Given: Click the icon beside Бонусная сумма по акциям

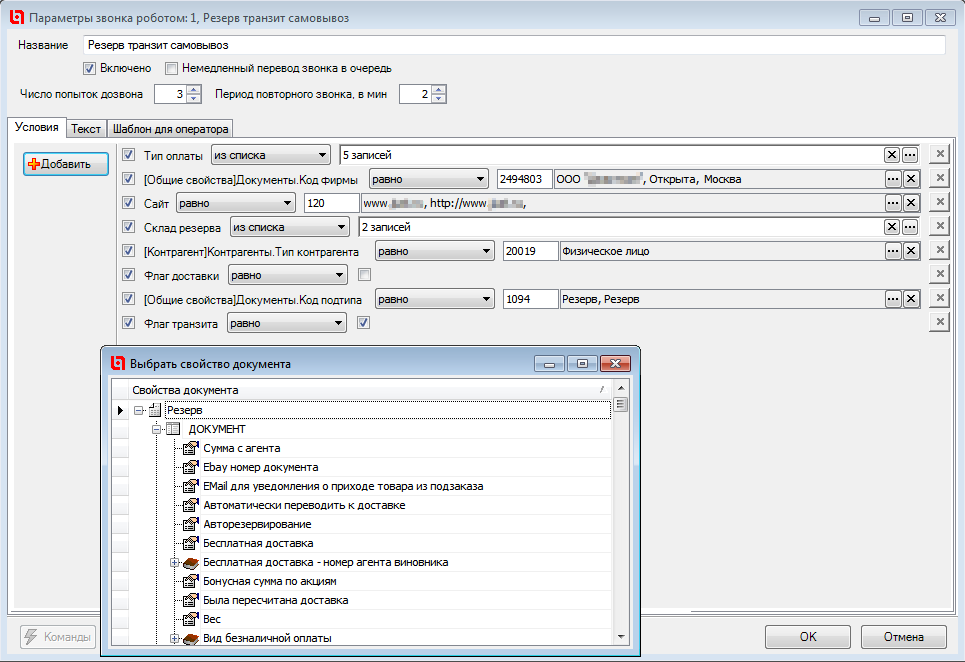Looking at the screenshot, I should point(191,581).
